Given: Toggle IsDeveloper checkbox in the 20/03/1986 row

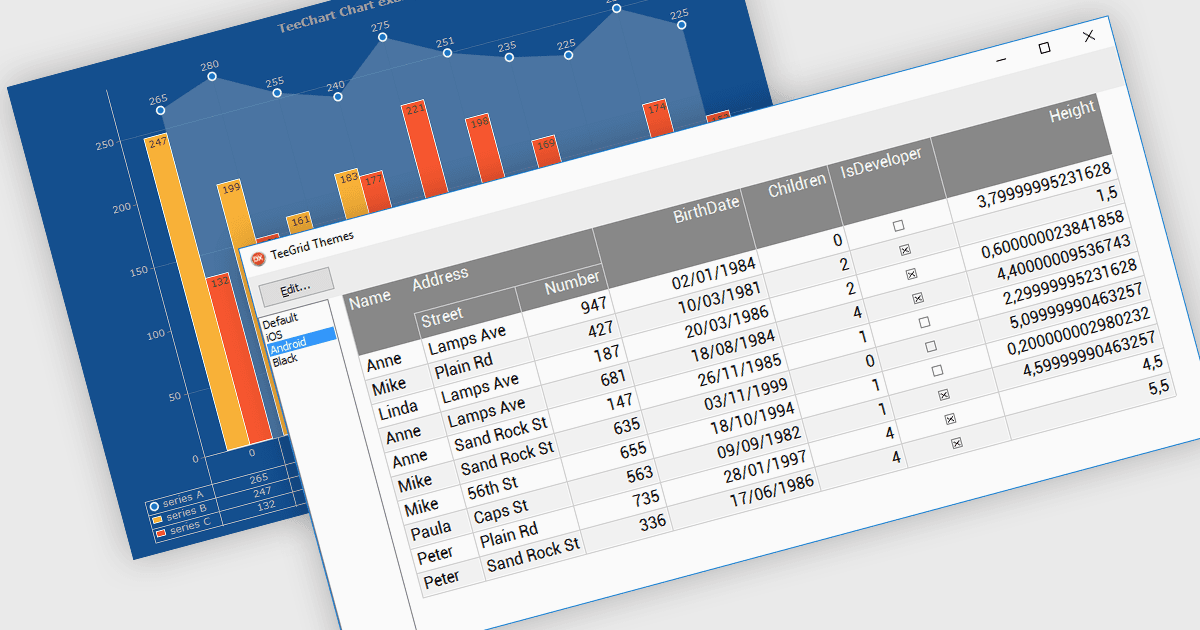Looking at the screenshot, I should click(911, 274).
